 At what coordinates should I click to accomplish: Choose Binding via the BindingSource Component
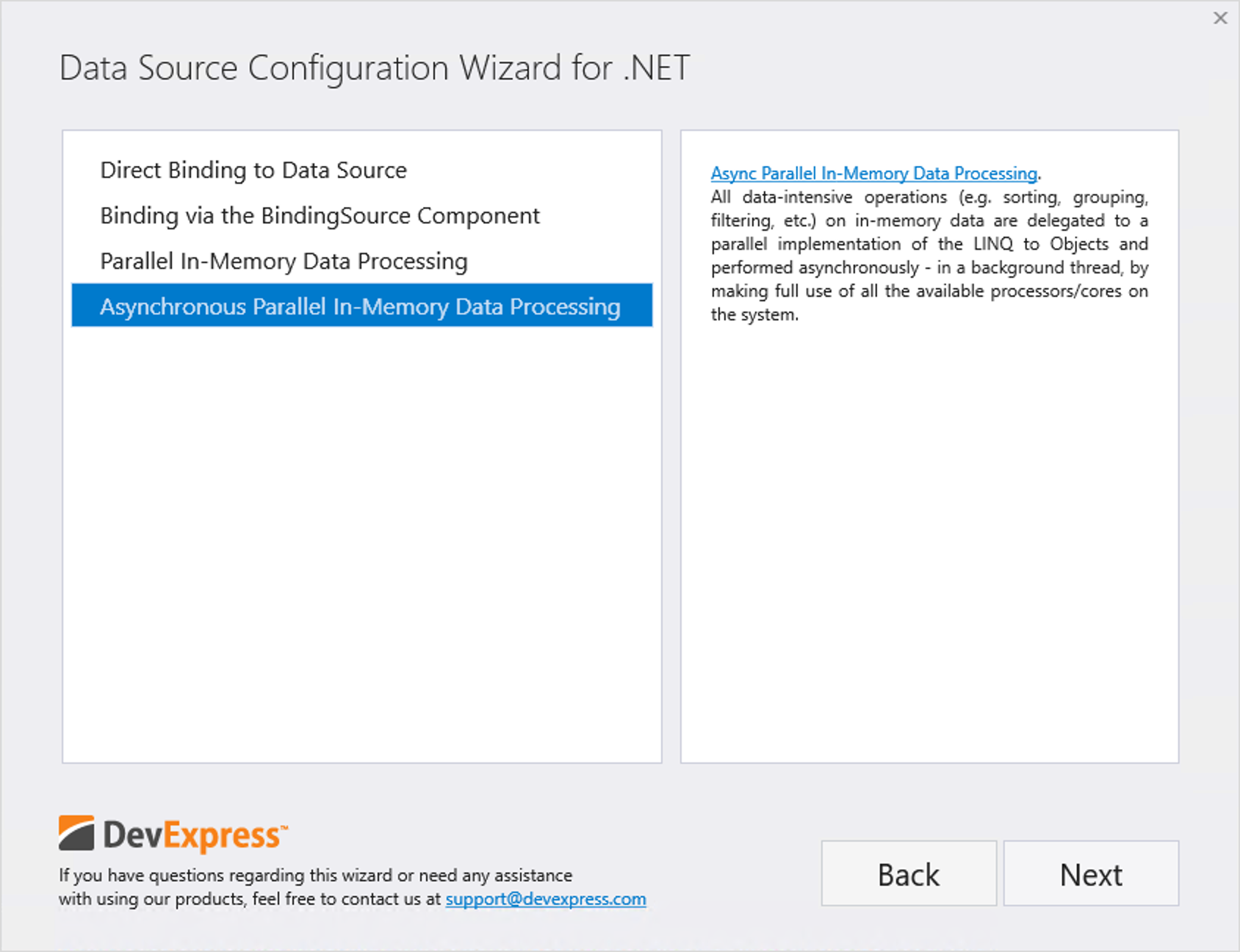pos(320,216)
